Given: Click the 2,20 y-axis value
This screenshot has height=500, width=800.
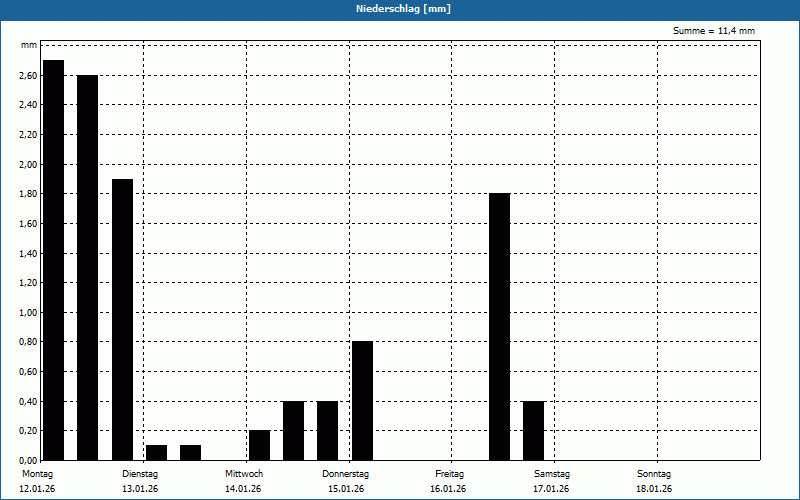Looking at the screenshot, I should tap(29, 135).
